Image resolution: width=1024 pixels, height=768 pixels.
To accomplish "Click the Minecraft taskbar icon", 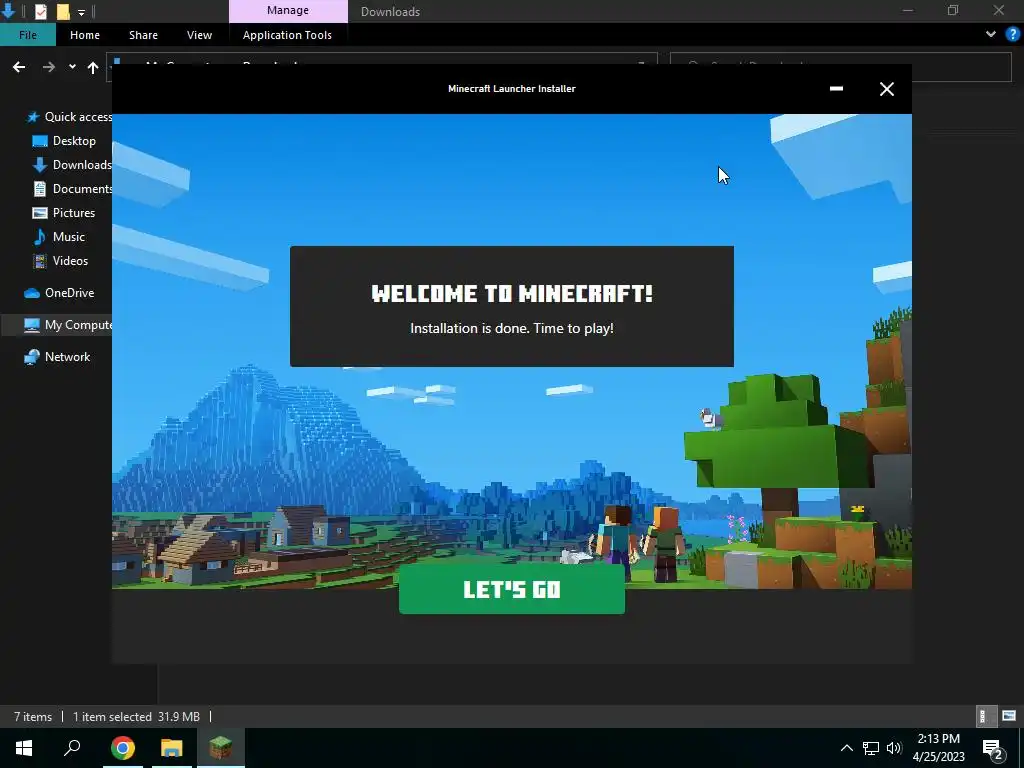I will (221, 748).
